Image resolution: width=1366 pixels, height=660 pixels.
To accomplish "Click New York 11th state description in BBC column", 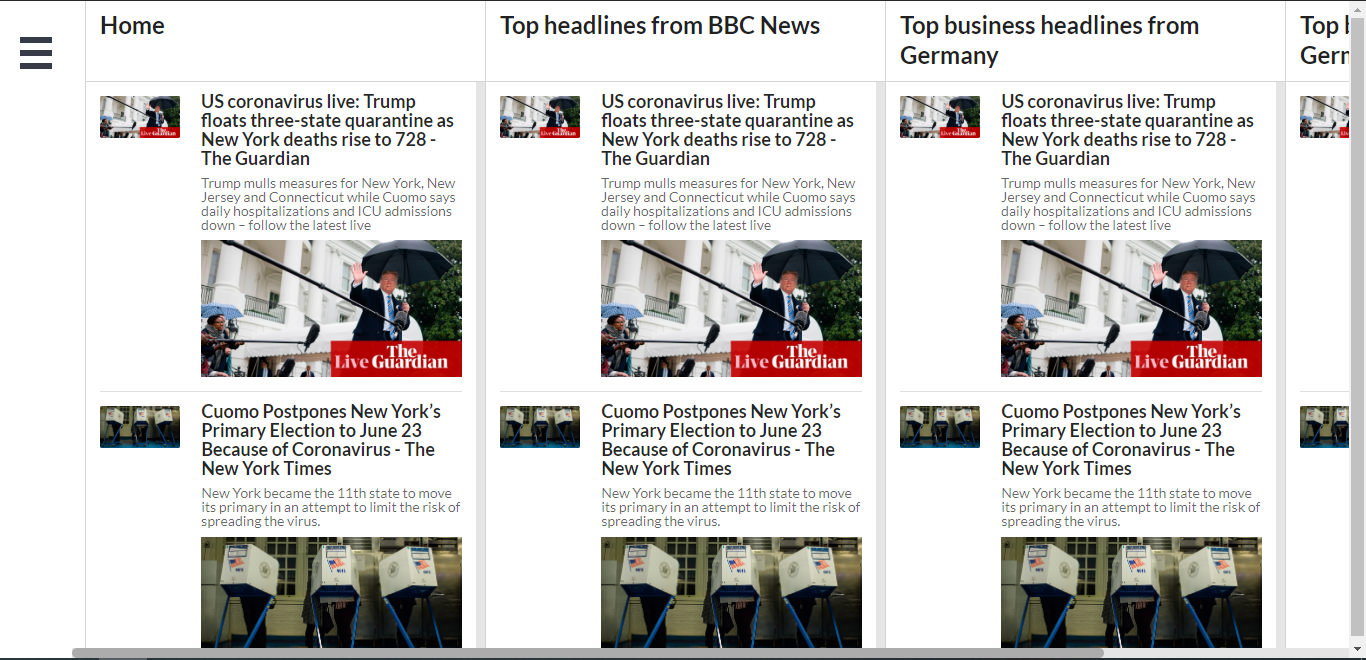I will tap(730, 507).
